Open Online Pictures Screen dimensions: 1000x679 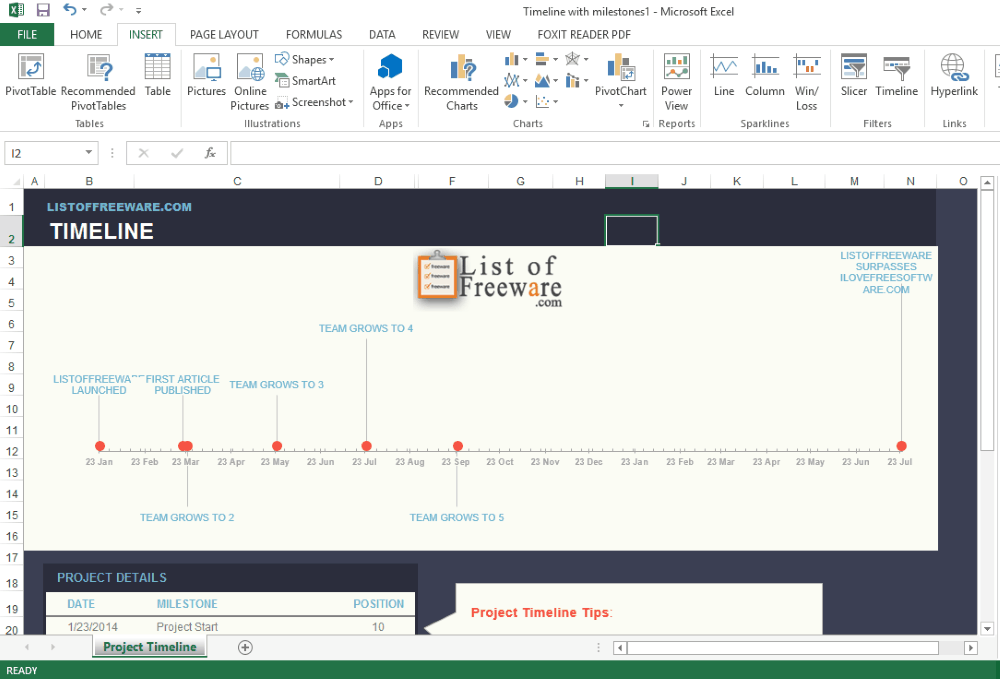pyautogui.click(x=250, y=82)
